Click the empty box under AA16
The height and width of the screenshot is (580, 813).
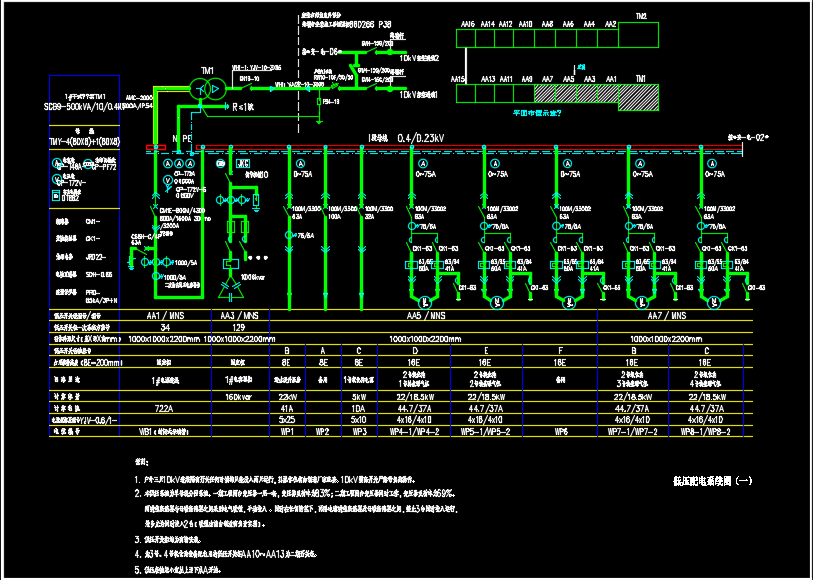(467, 39)
